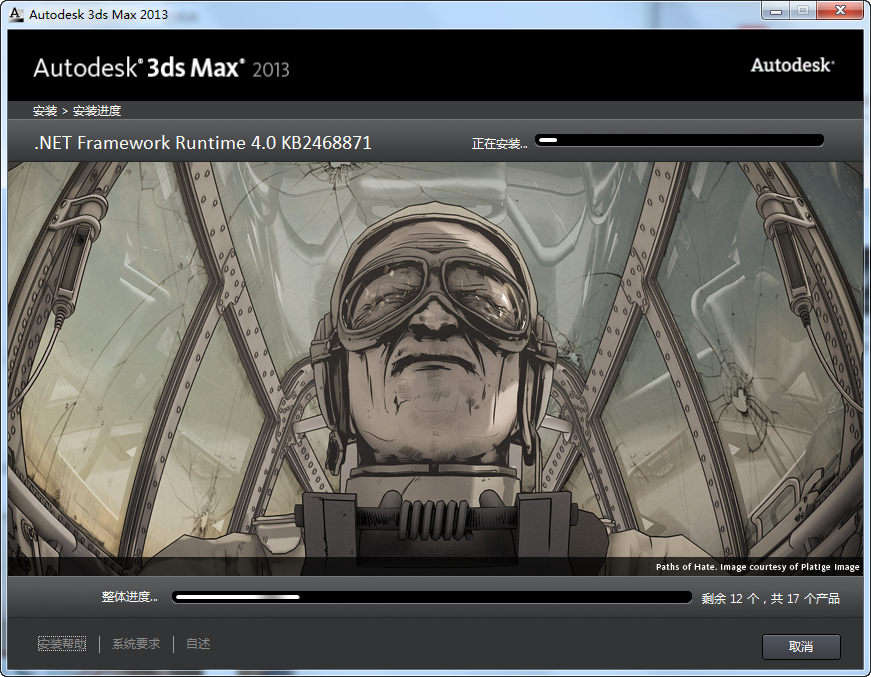Click the pilot cockpit artwork image
The image size is (871, 677).
pyautogui.click(x=435, y=360)
